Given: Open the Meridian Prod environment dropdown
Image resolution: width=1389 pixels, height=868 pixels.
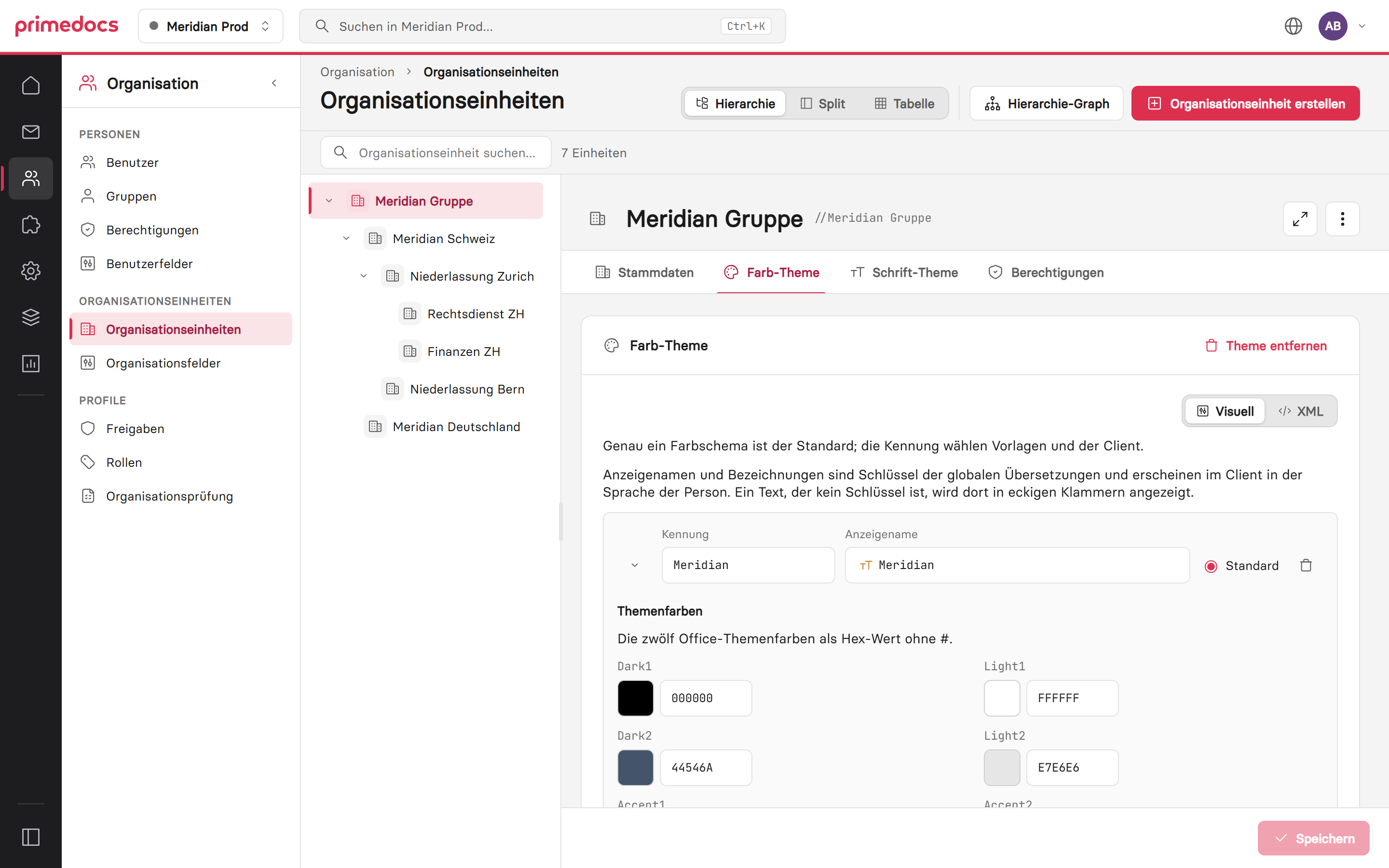Looking at the screenshot, I should pos(210,26).
